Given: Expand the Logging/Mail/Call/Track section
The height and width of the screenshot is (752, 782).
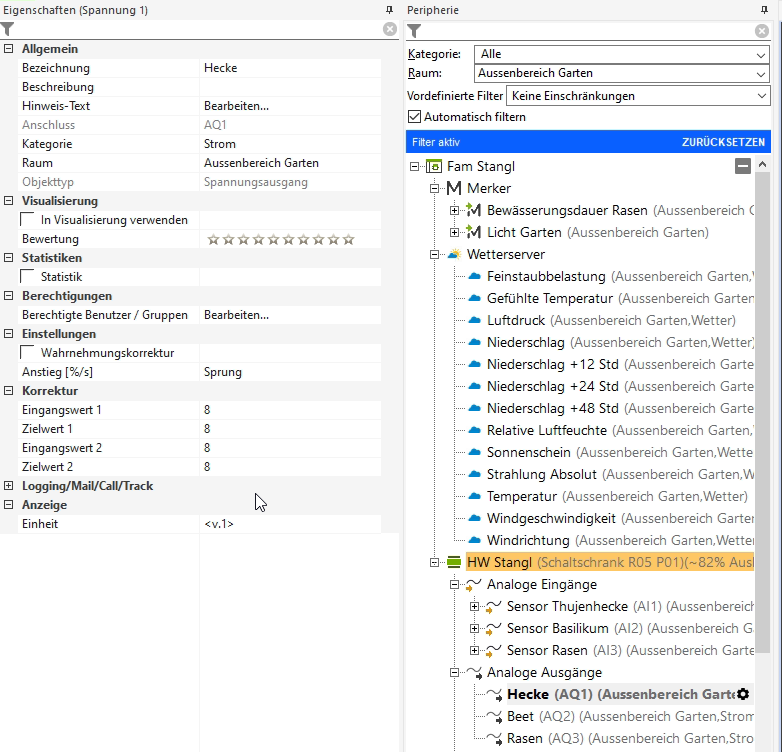Looking at the screenshot, I should [8, 485].
